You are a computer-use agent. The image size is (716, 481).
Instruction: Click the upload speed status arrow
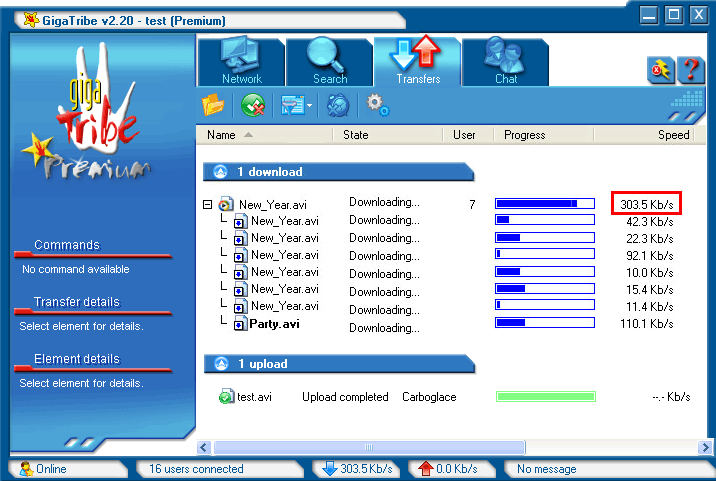(x=426, y=469)
